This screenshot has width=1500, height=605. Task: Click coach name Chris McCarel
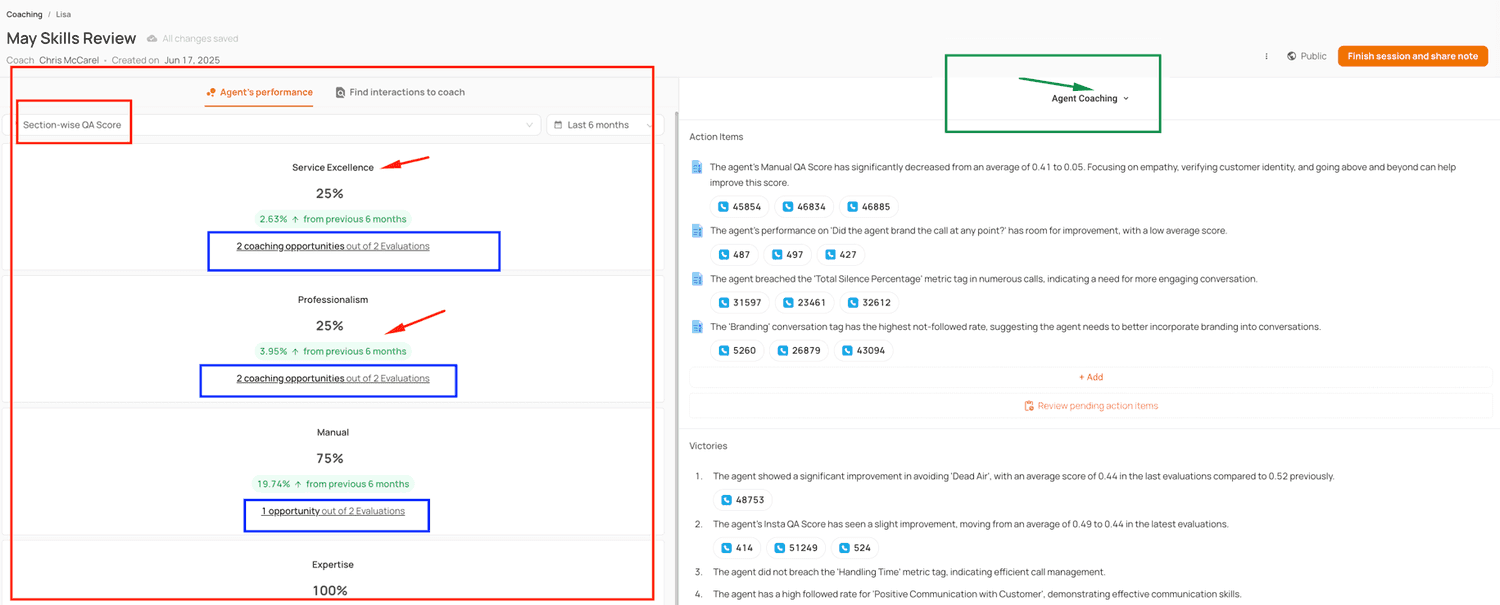(70, 60)
